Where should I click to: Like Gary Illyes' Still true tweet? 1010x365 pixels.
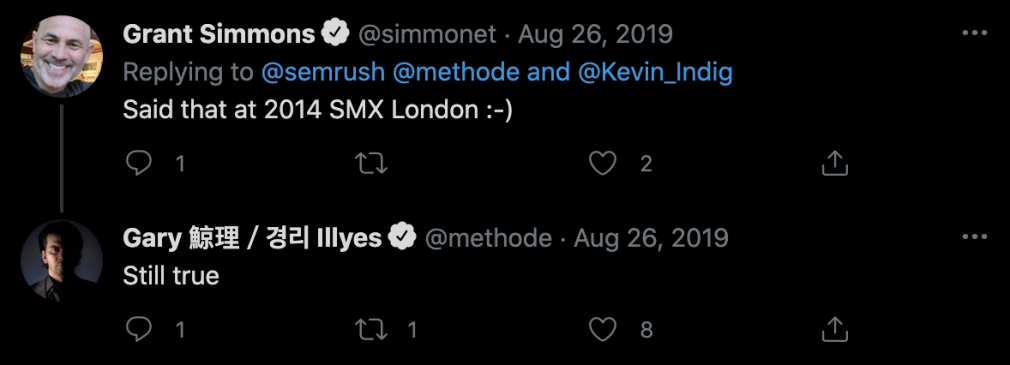[603, 330]
